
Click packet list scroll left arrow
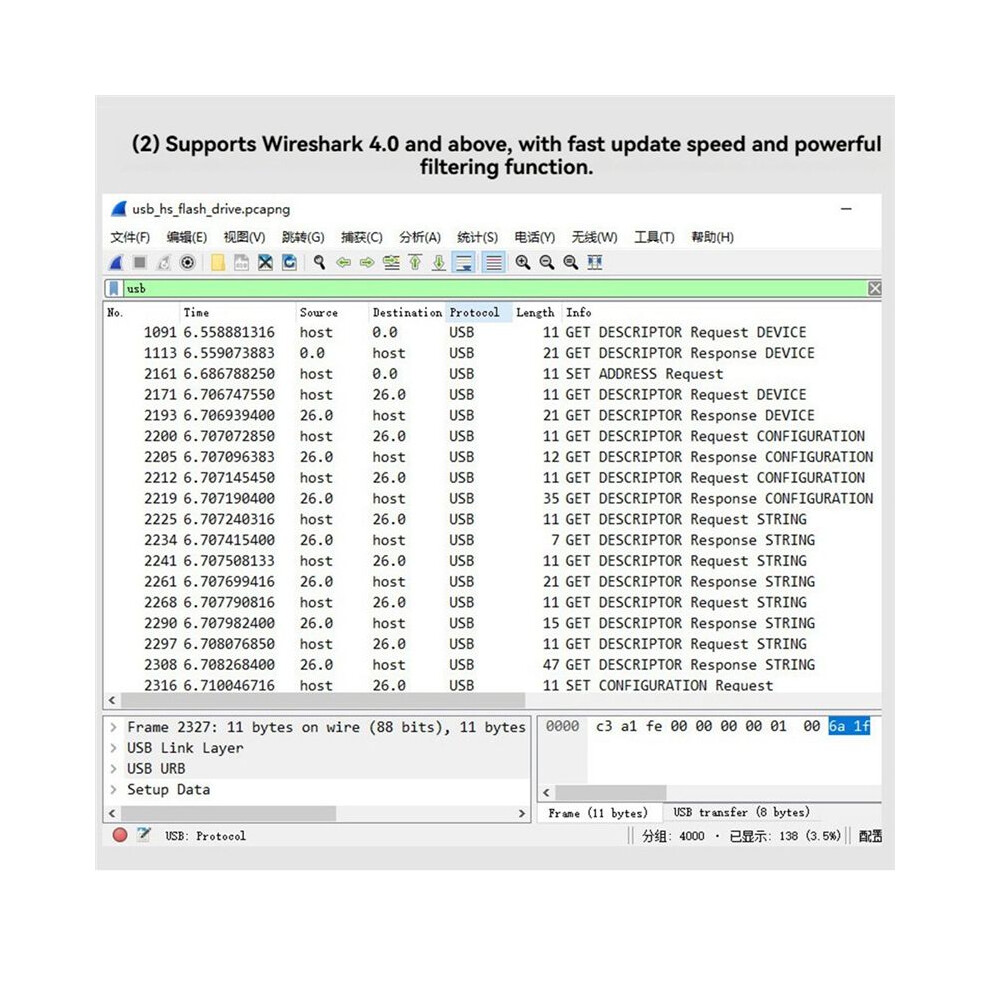(112, 700)
